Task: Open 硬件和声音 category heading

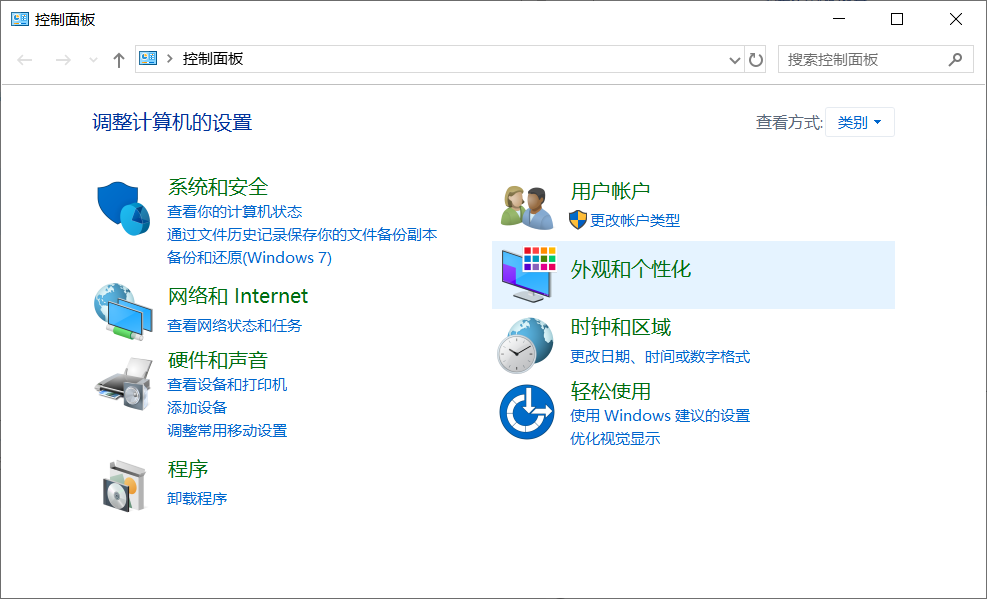Action: (x=218, y=360)
